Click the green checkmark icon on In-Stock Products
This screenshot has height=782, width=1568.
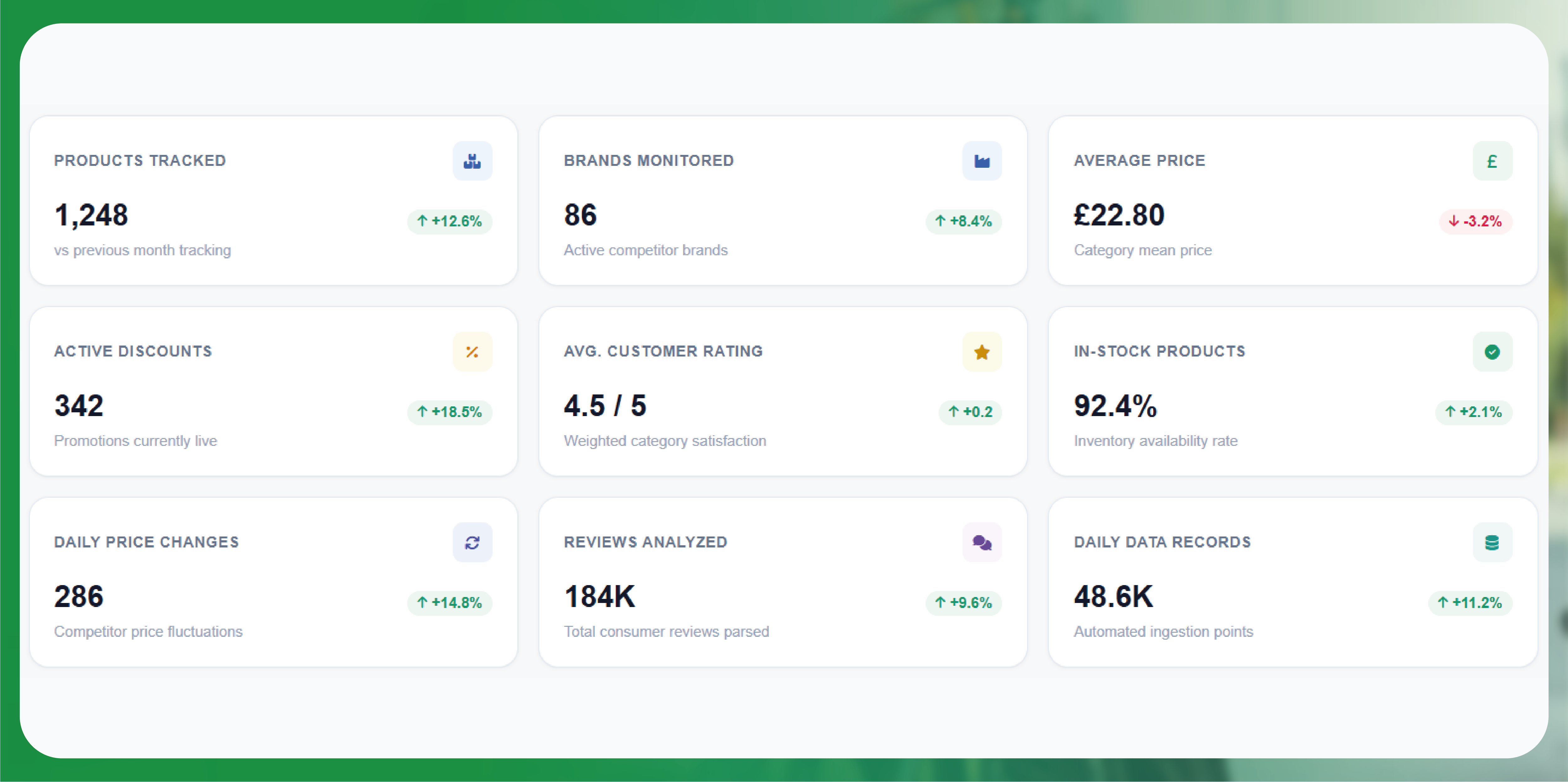tap(1492, 352)
